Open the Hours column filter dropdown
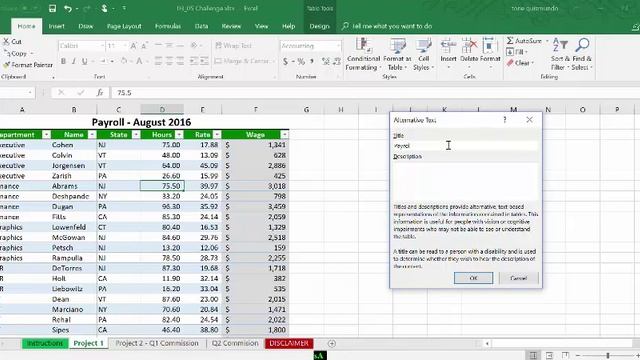This screenshot has width=640, height=360. 179,135
